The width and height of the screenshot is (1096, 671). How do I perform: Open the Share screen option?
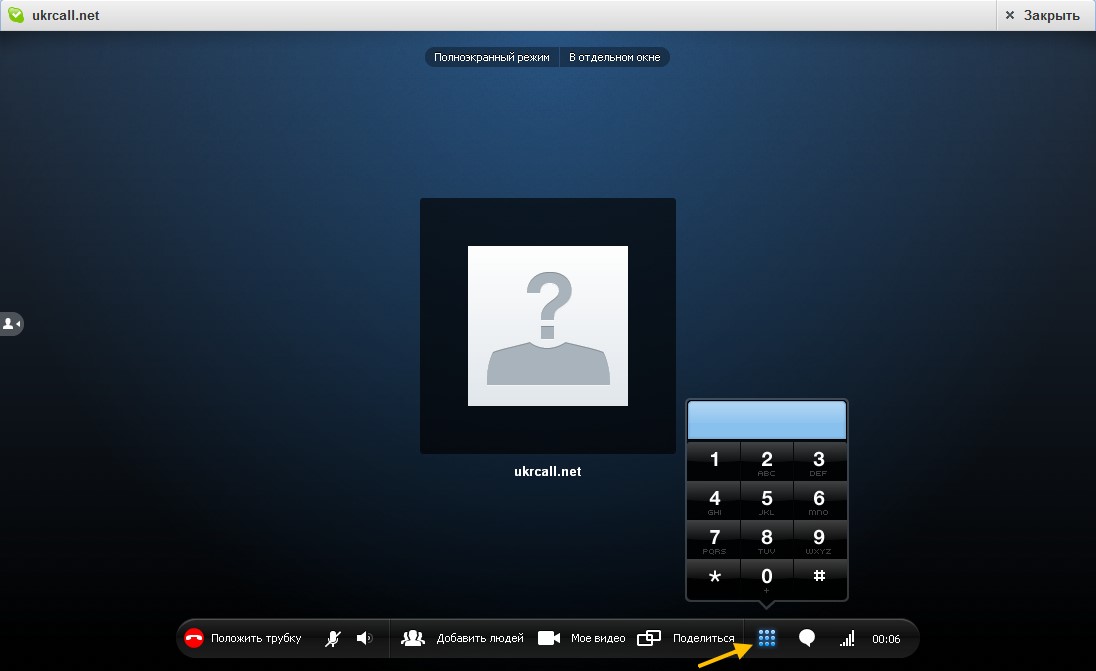[x=650, y=638]
